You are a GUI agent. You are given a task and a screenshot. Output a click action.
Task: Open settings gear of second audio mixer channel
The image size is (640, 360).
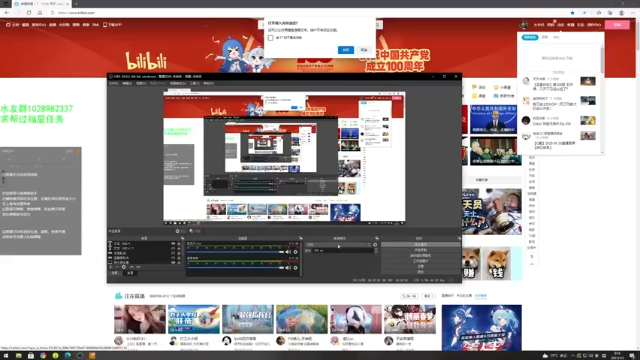click(x=296, y=268)
